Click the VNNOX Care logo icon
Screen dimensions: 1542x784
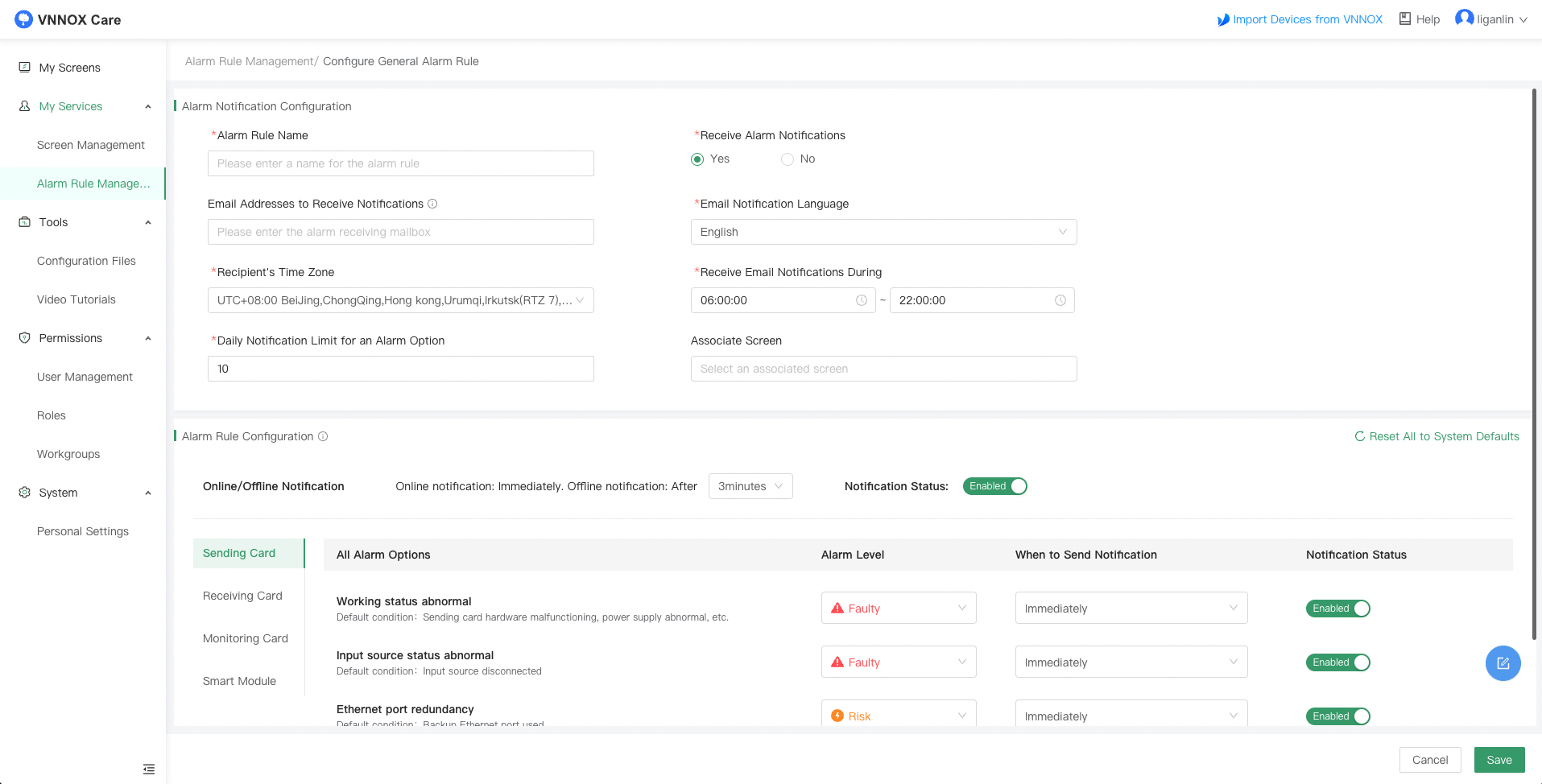pyautogui.click(x=23, y=19)
